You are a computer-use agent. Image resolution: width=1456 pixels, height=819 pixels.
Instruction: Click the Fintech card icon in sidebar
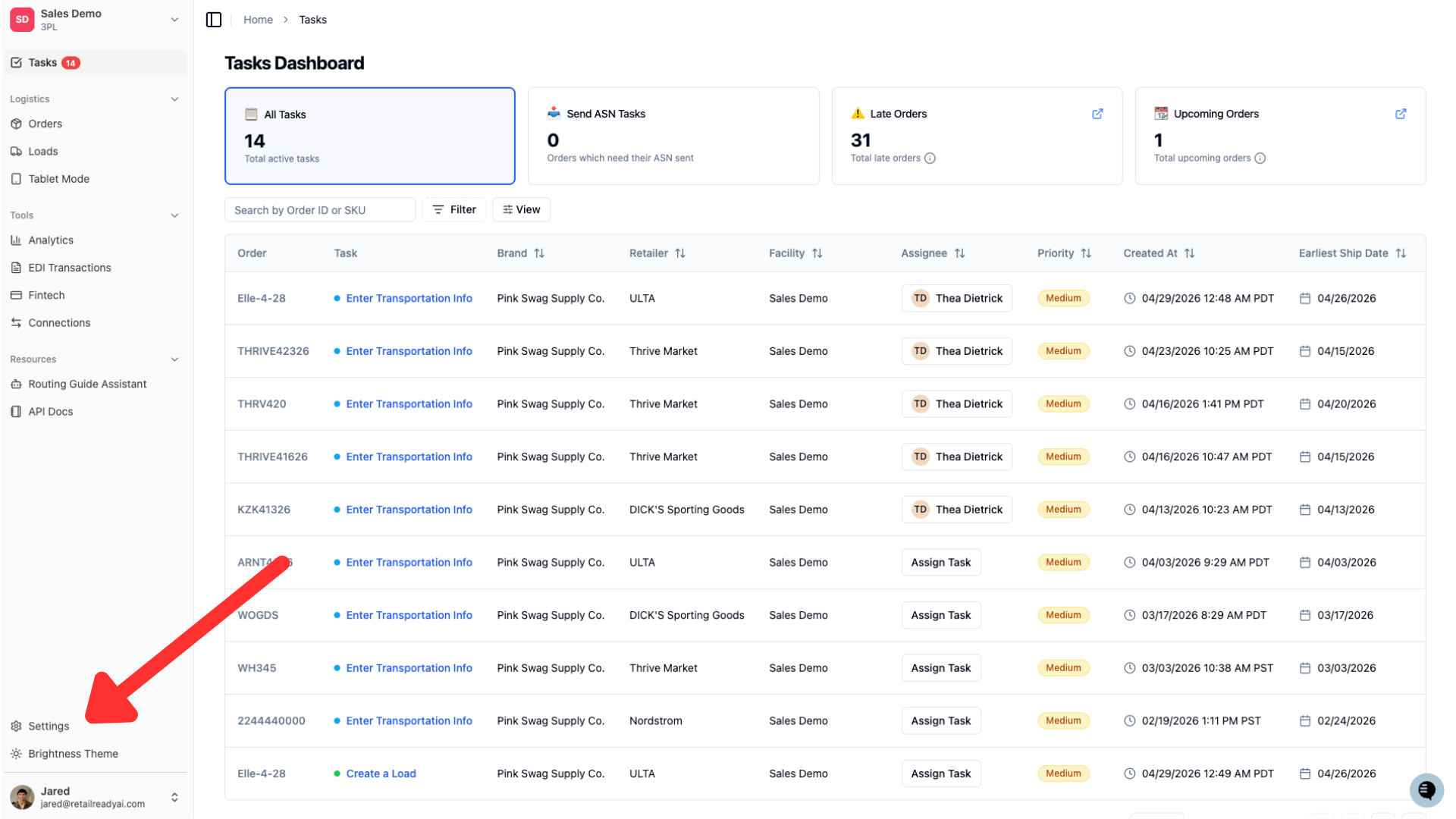pos(16,295)
